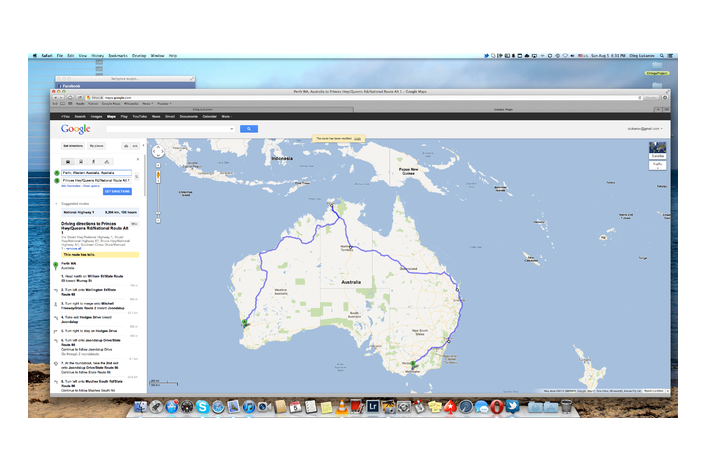The width and height of the screenshot is (705, 470).
Task: Open Skype from the dock
Action: coord(202,407)
